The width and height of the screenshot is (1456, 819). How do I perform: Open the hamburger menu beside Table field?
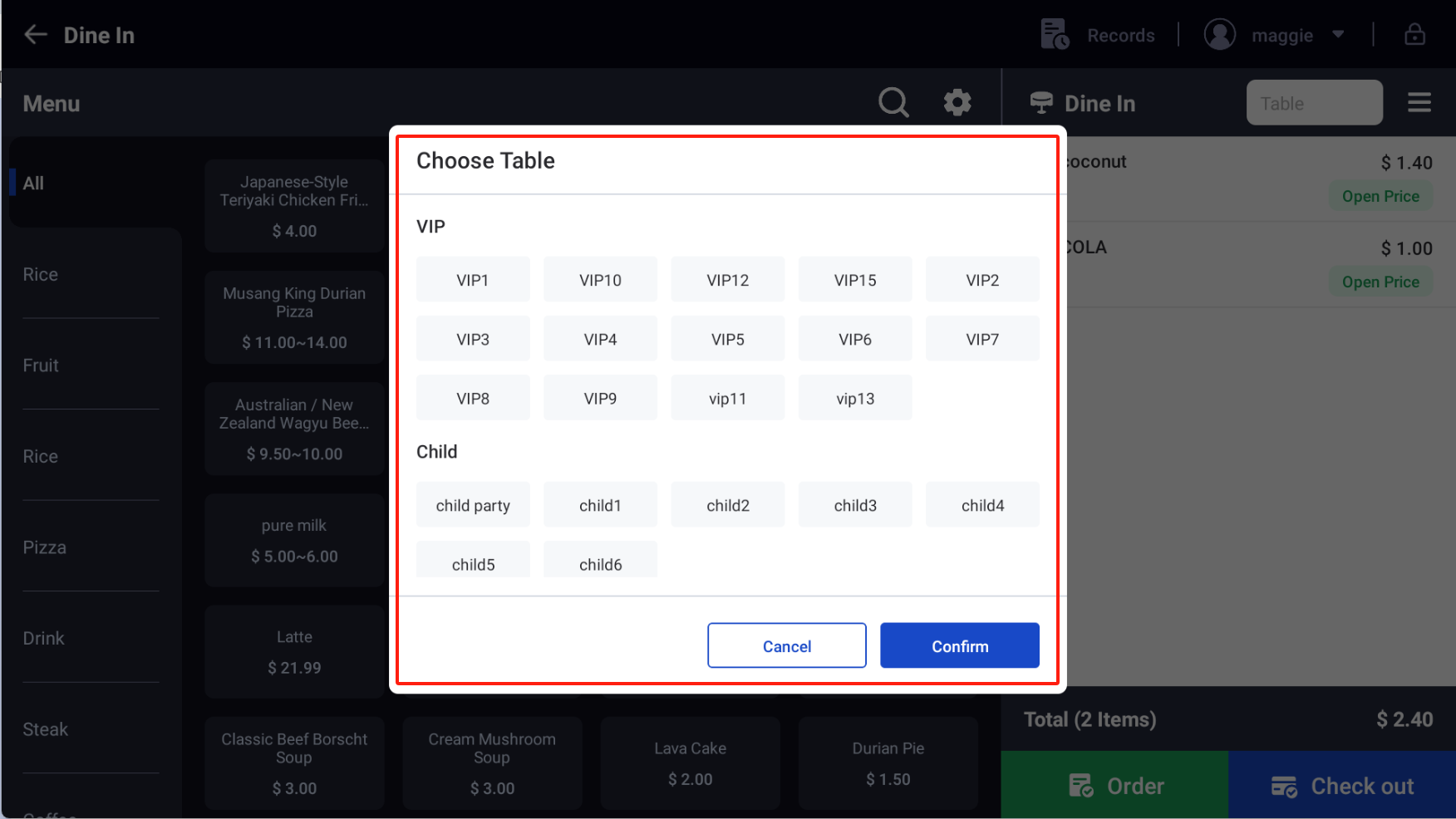(x=1419, y=101)
